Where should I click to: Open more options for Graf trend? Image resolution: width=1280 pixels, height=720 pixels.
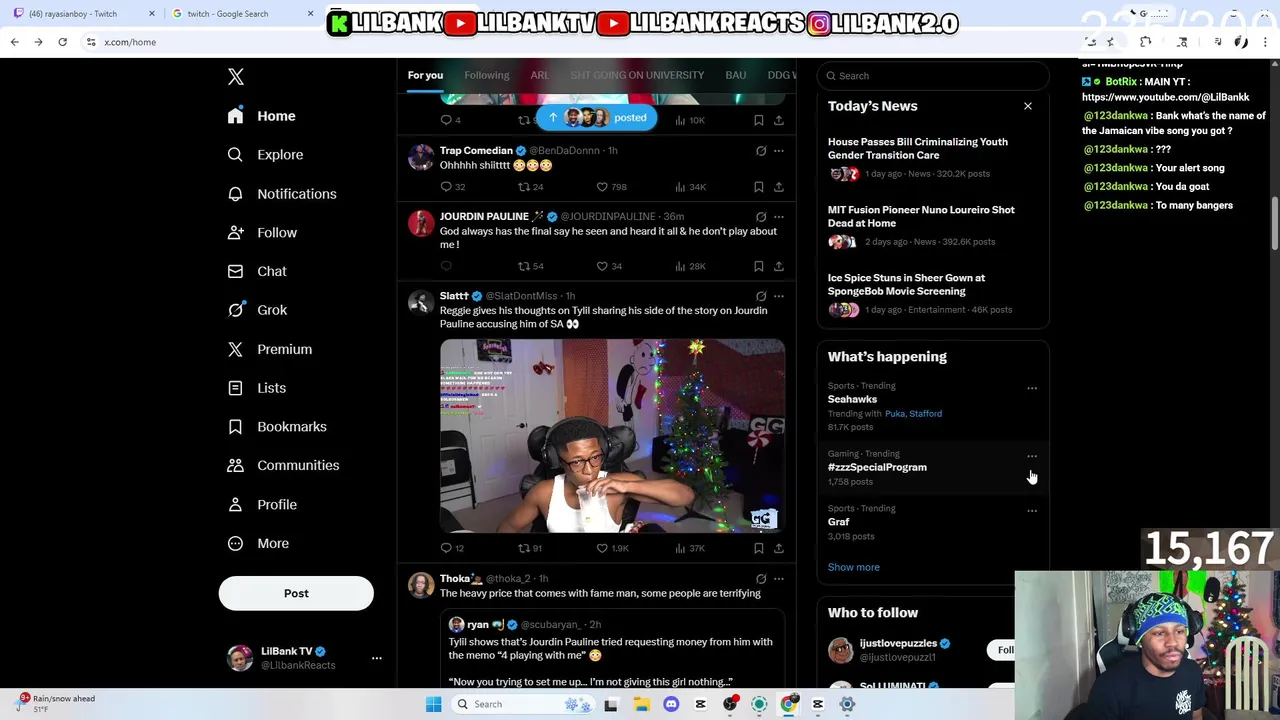point(1032,511)
